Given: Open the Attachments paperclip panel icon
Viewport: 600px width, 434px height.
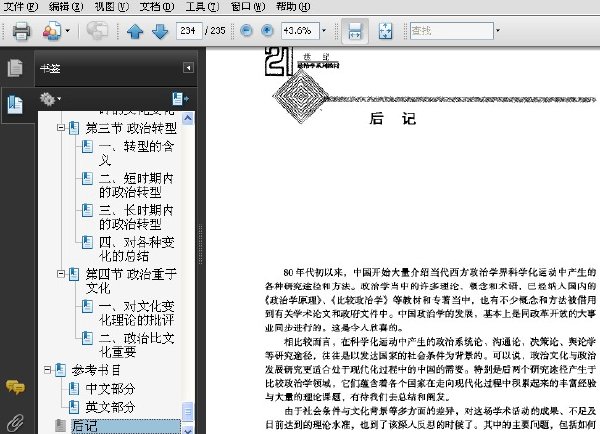Looking at the screenshot, I should point(15,423).
